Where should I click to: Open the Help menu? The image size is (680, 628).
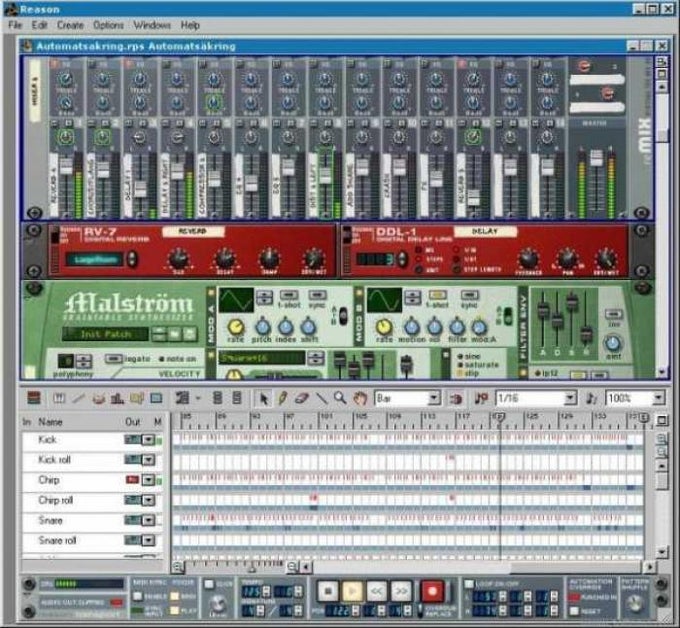point(190,25)
